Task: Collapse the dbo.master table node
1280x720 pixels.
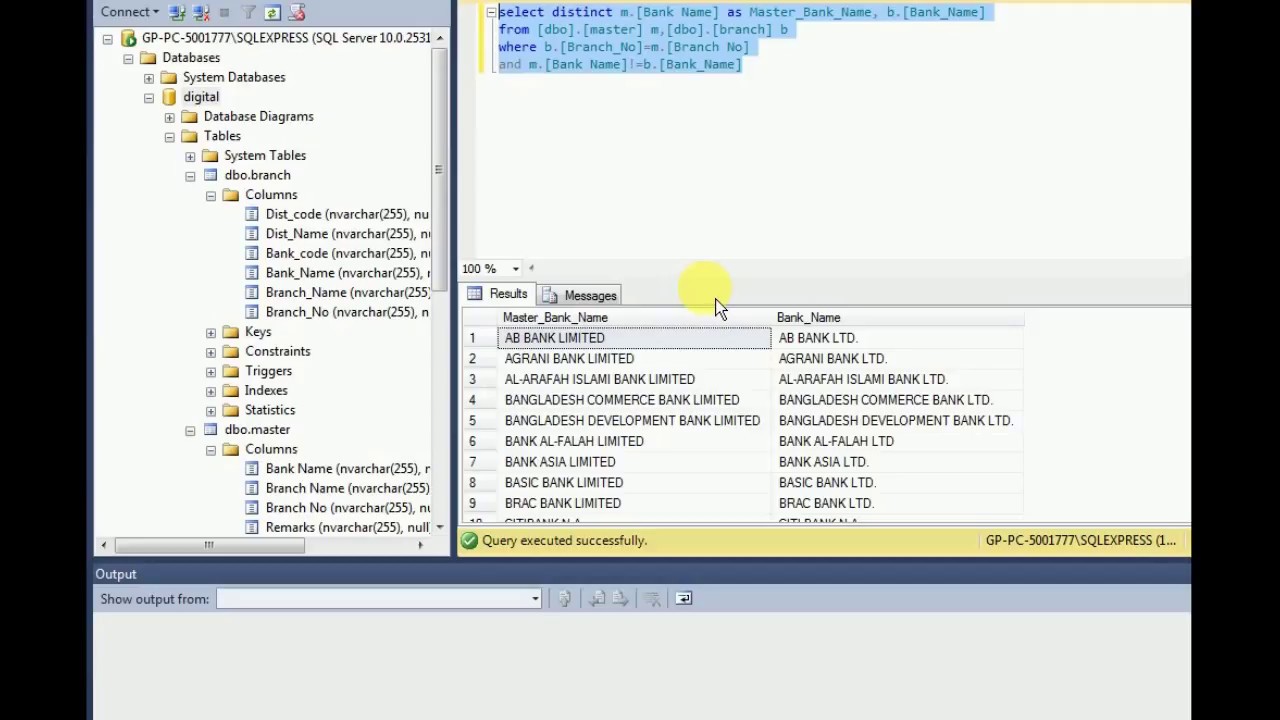Action: click(x=190, y=430)
